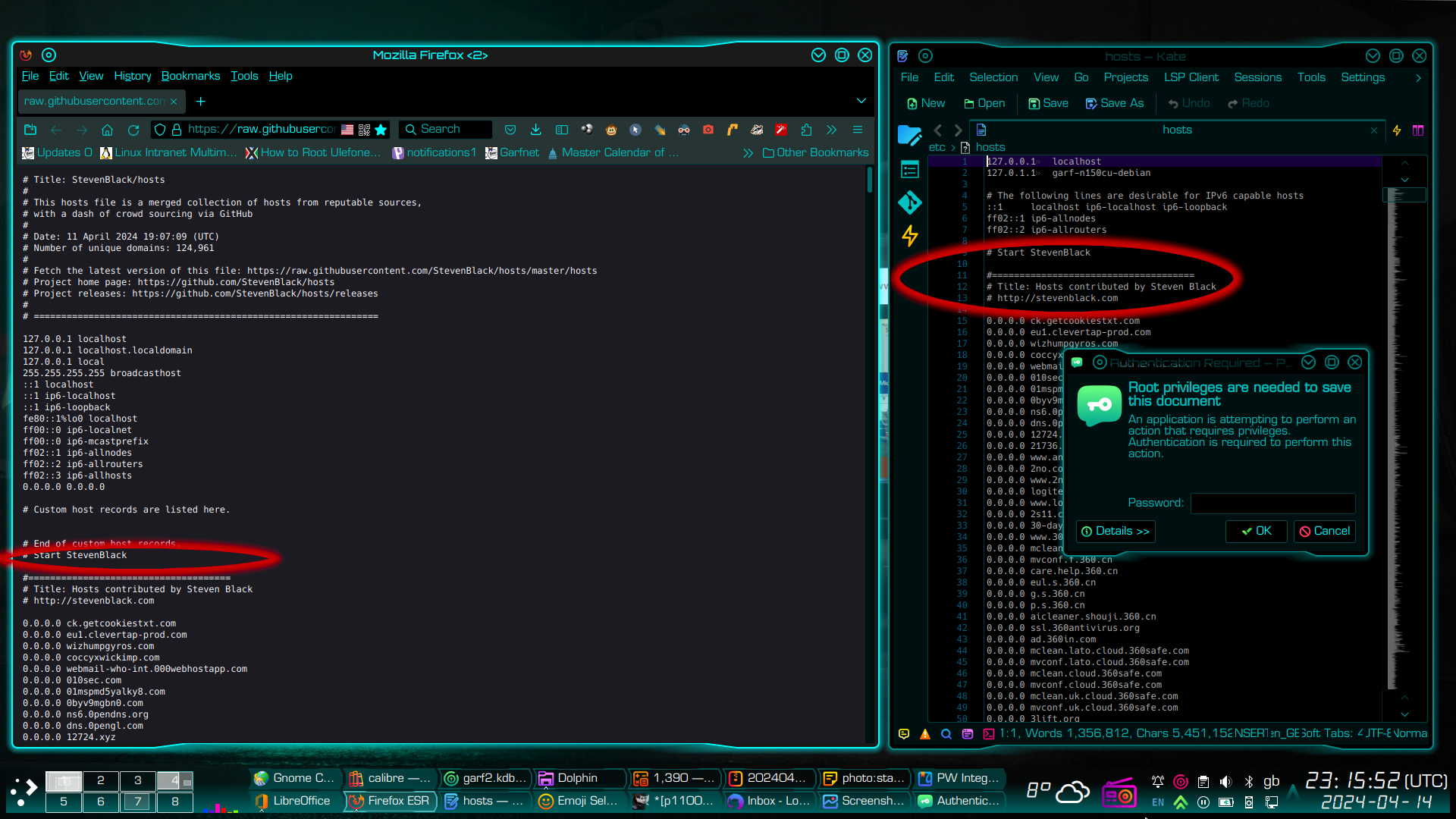Screen dimensions: 1456x819
Task: Open the Garfnet bookmark
Action: pos(512,152)
